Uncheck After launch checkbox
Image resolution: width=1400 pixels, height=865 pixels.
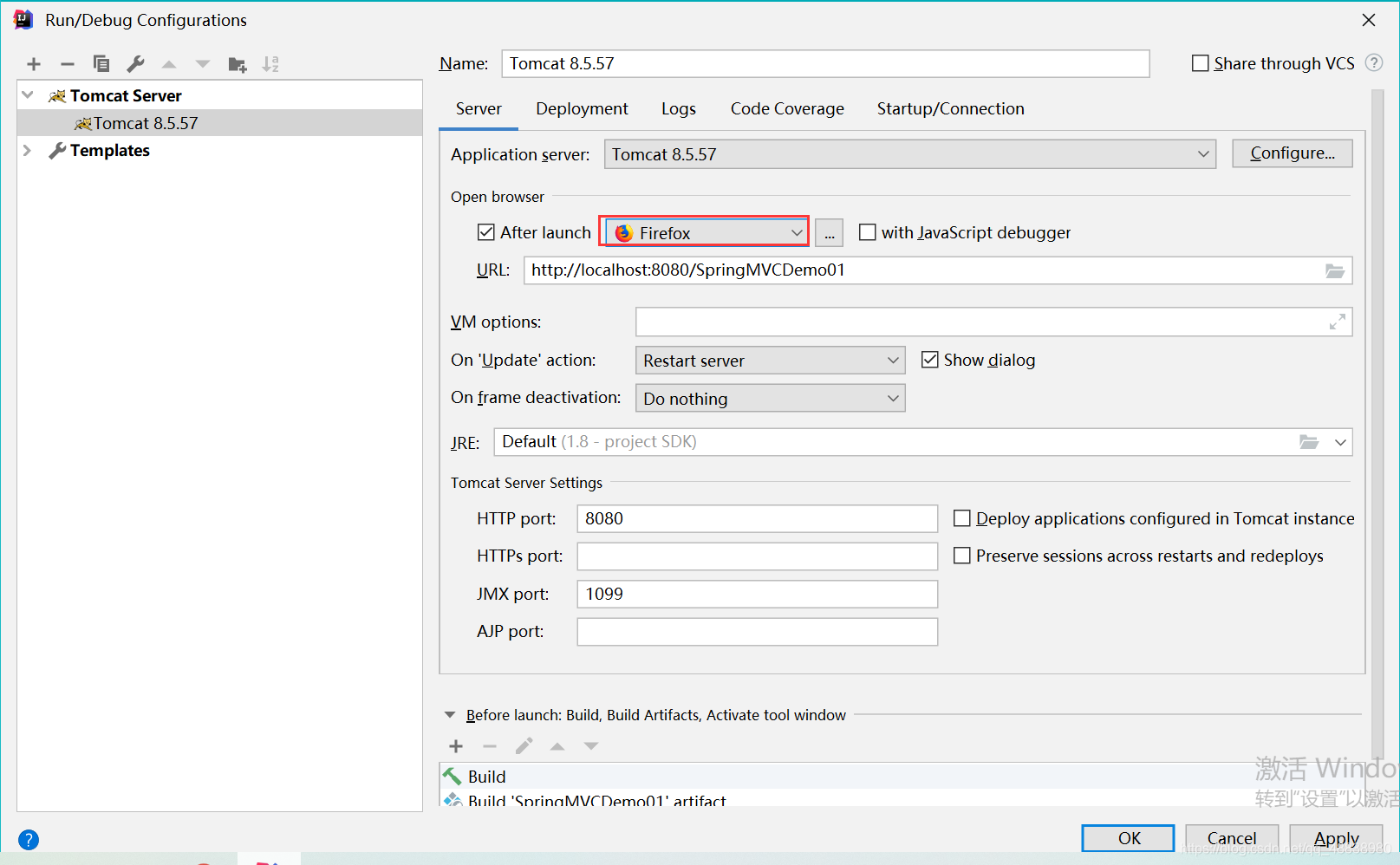pyautogui.click(x=486, y=232)
